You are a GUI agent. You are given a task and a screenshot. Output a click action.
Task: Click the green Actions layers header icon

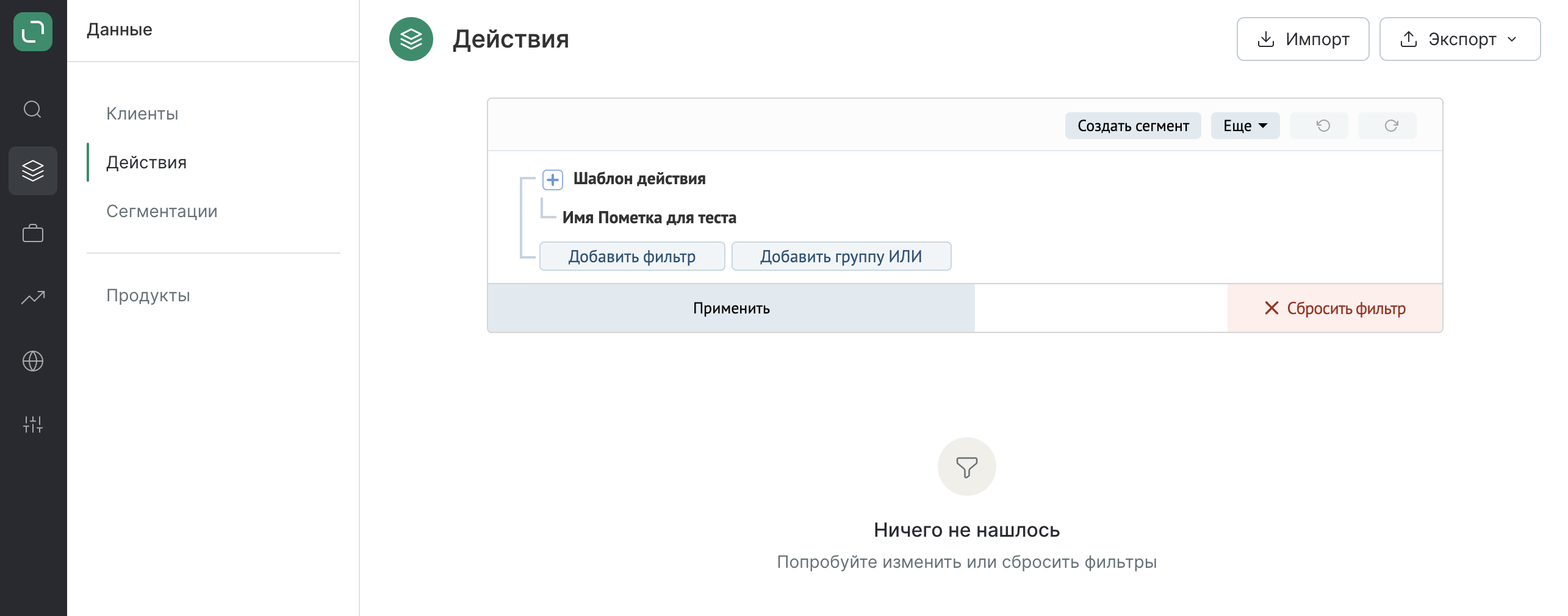411,39
